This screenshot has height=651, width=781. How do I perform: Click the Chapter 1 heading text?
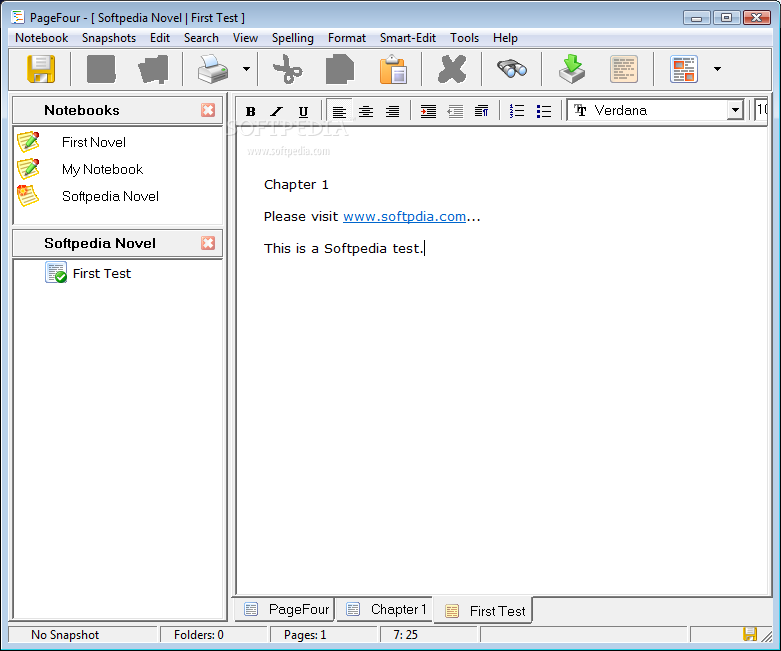(x=296, y=185)
